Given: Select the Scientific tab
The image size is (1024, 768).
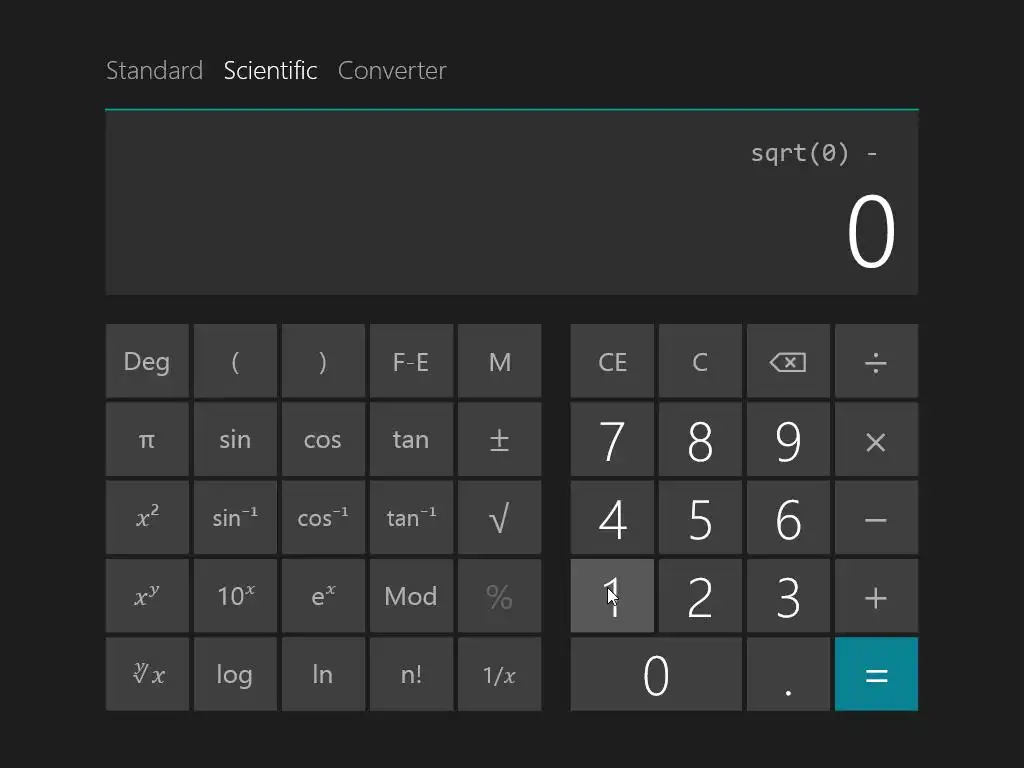Looking at the screenshot, I should [270, 71].
